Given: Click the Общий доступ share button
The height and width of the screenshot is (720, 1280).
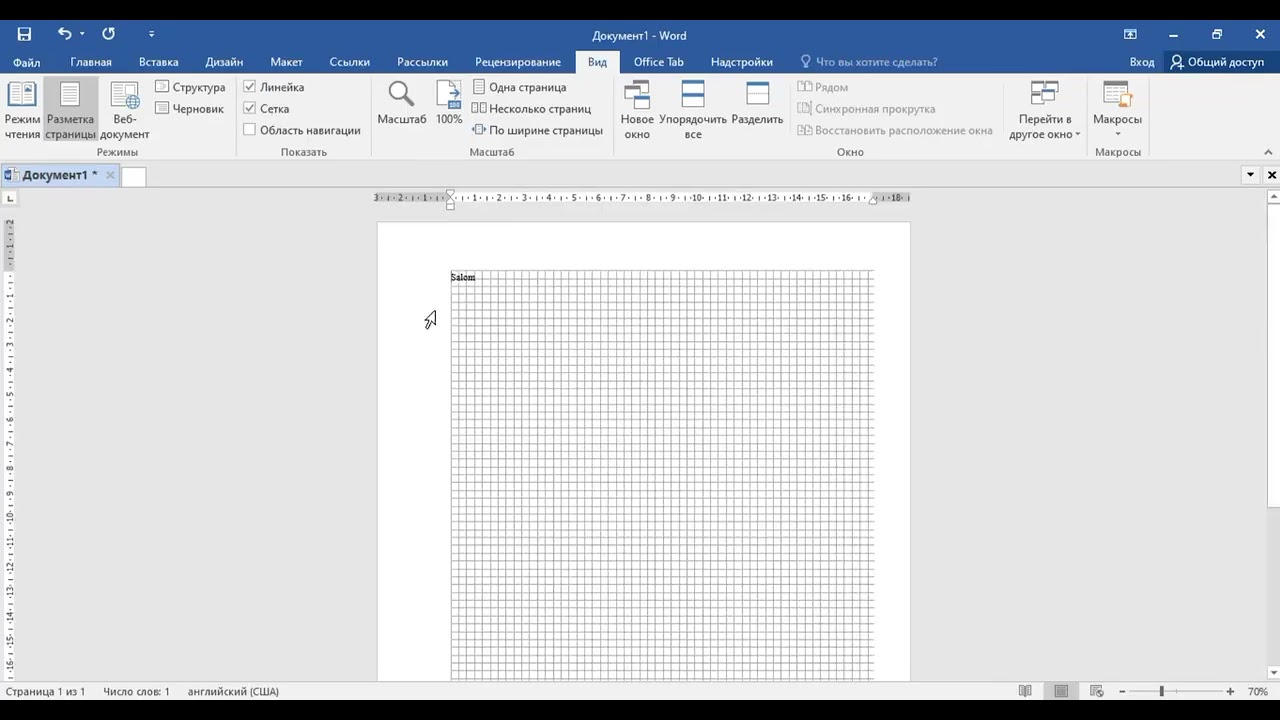Looking at the screenshot, I should (1217, 62).
